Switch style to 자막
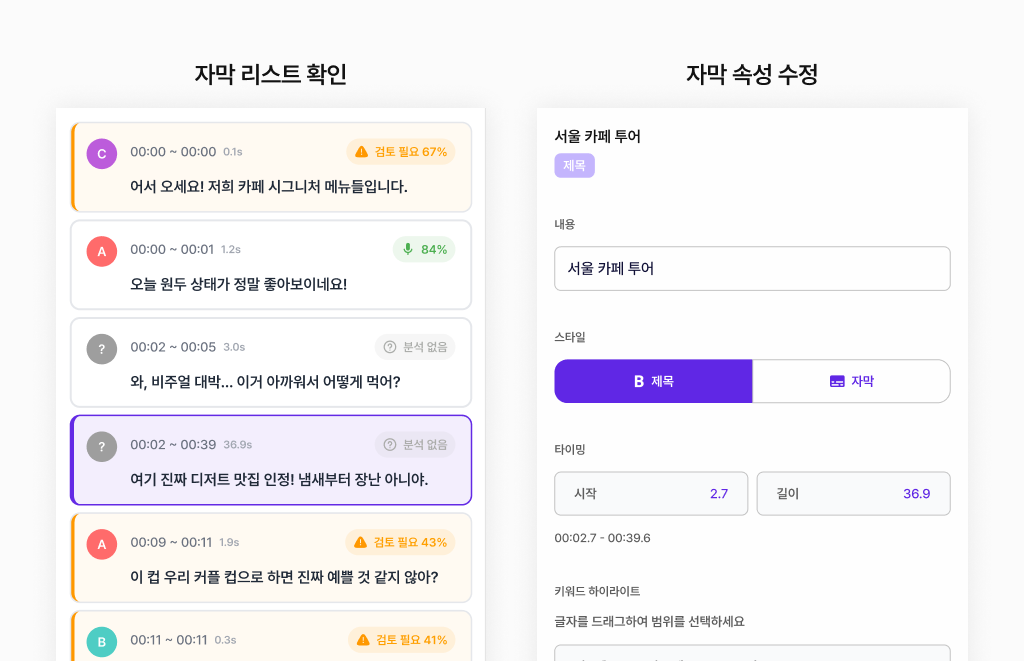This screenshot has height=661, width=1024. tap(851, 381)
